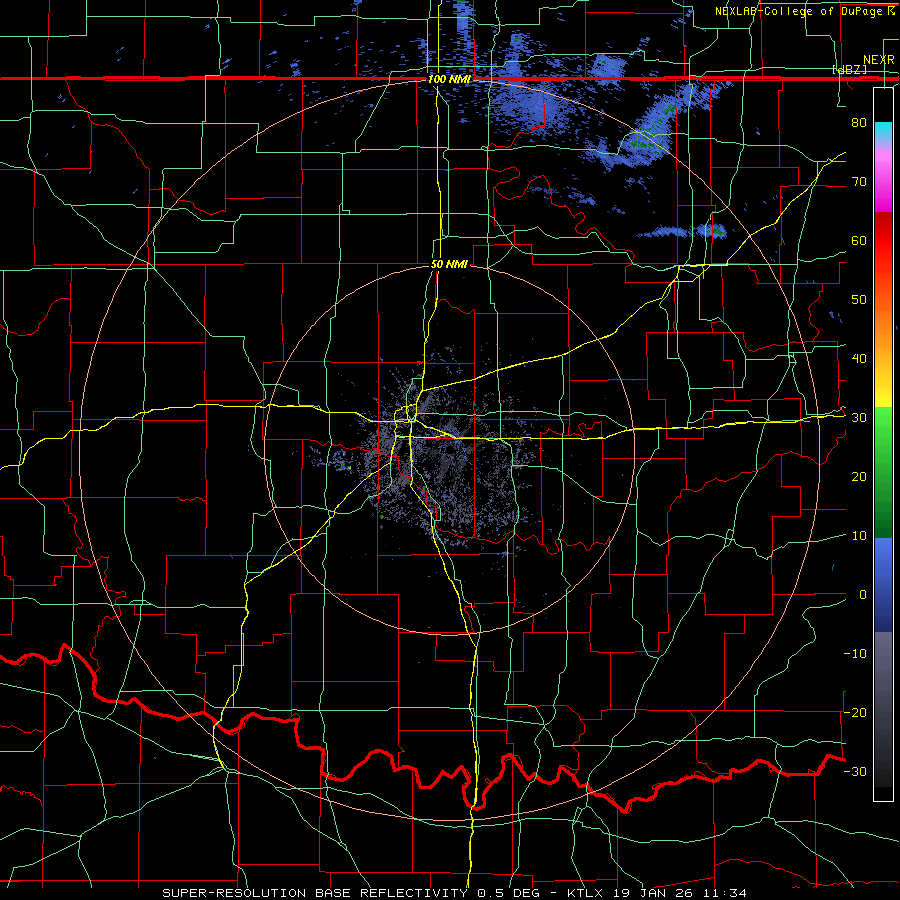900x900 pixels.
Task: Click the 30 value on dBZ scale
Action: (x=859, y=418)
